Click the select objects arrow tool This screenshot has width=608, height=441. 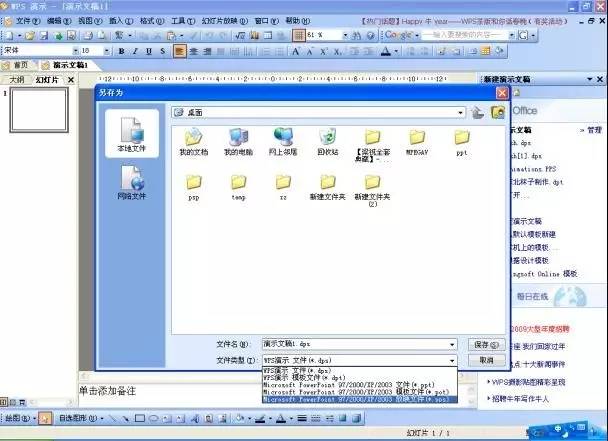point(45,418)
